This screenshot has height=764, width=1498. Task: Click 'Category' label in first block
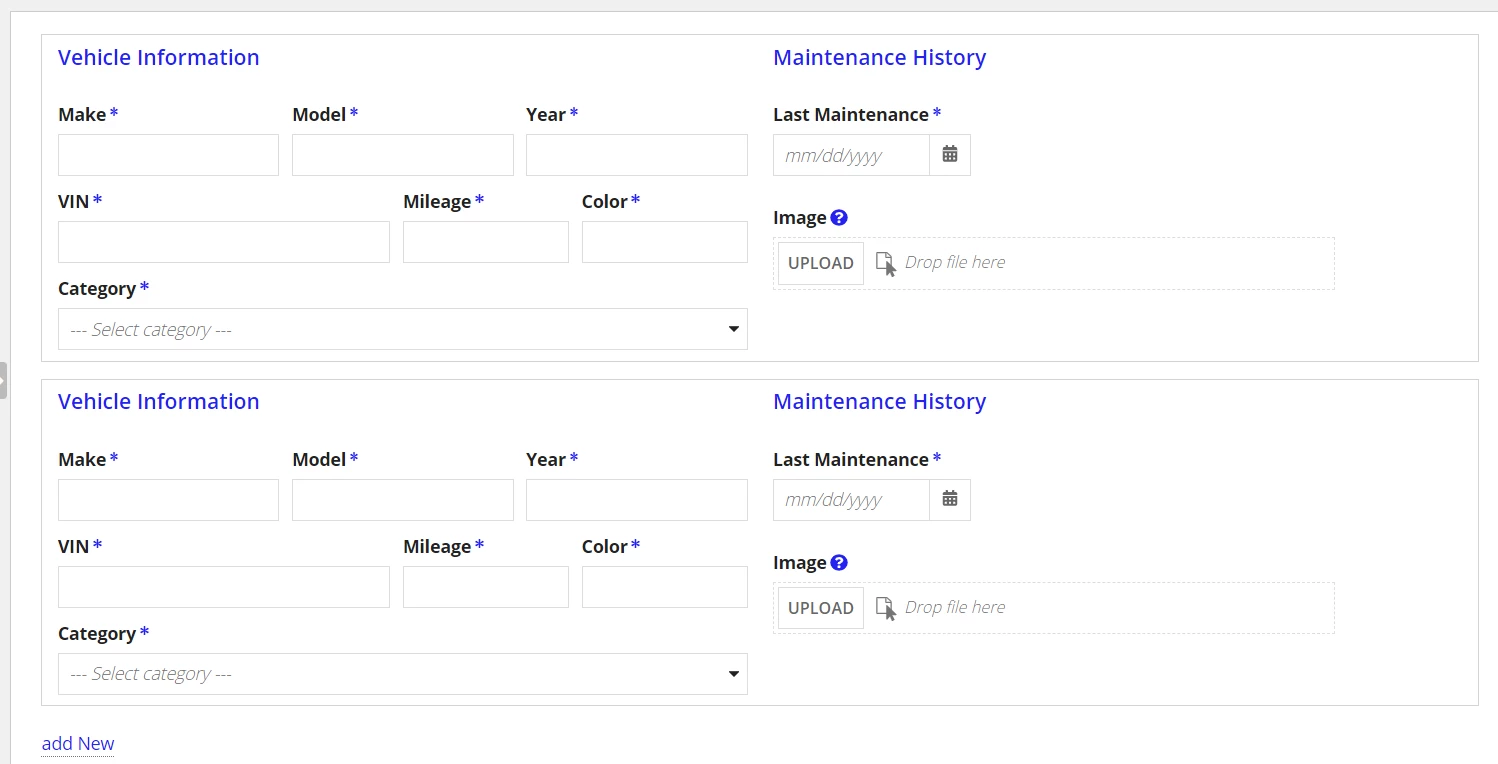tap(97, 289)
